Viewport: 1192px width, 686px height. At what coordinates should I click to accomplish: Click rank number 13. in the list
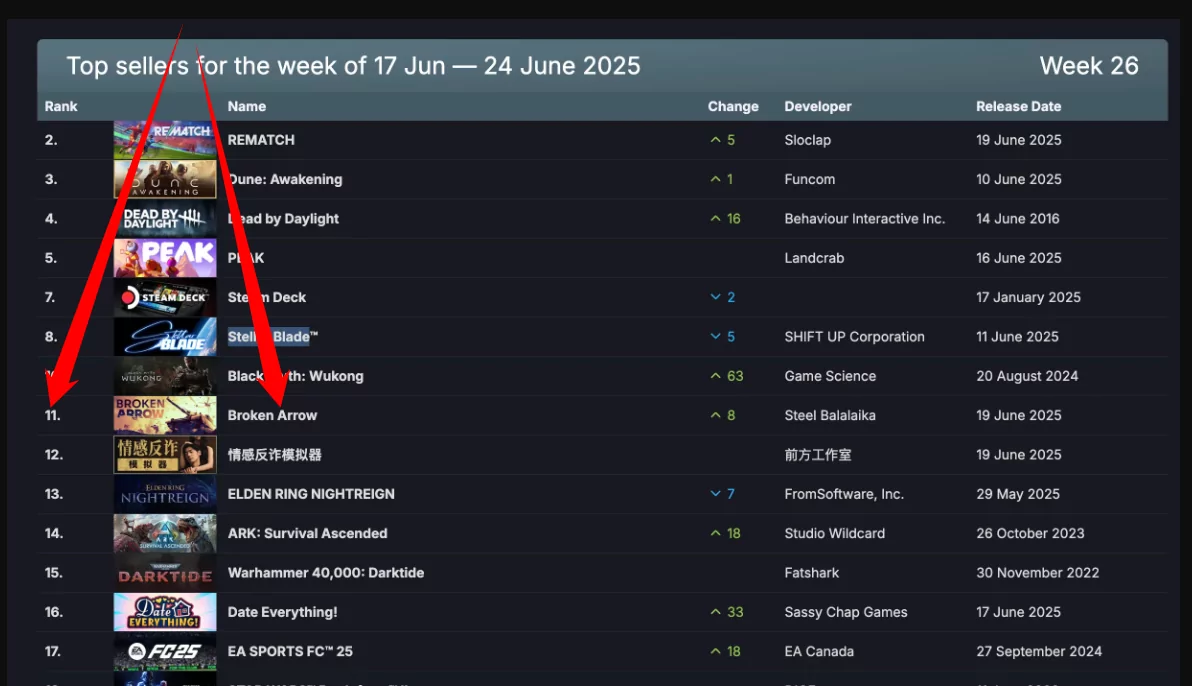53,494
